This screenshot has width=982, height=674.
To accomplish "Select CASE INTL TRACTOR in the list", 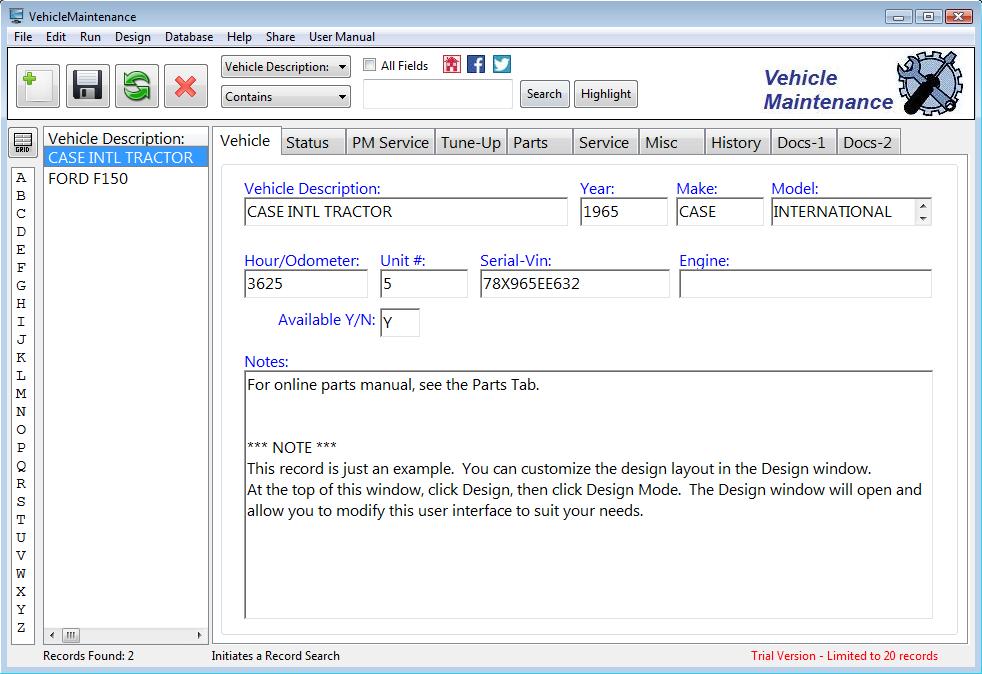I will pos(126,157).
